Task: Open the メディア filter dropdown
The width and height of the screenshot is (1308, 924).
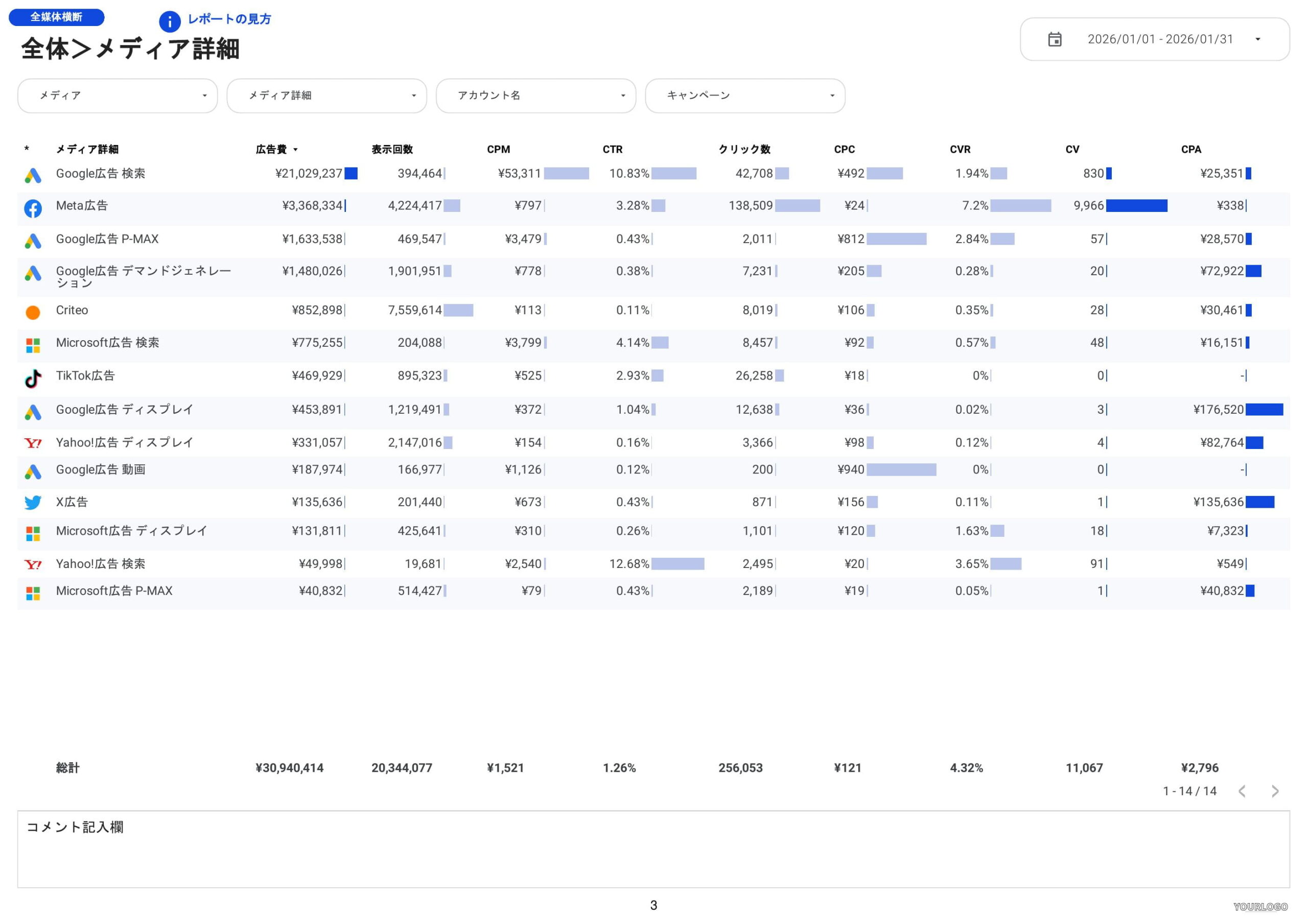Action: click(x=118, y=96)
